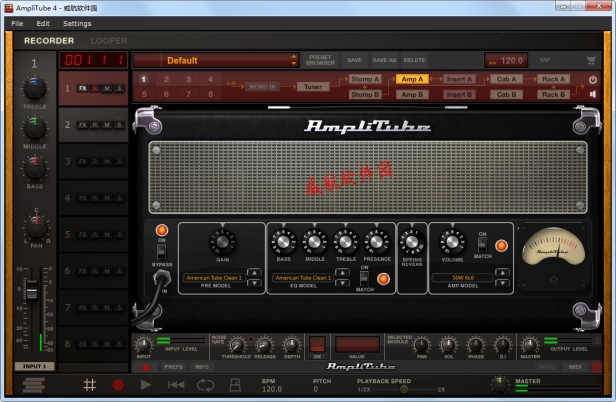Click the DELETE preset button
616x402 pixels.
[414, 60]
